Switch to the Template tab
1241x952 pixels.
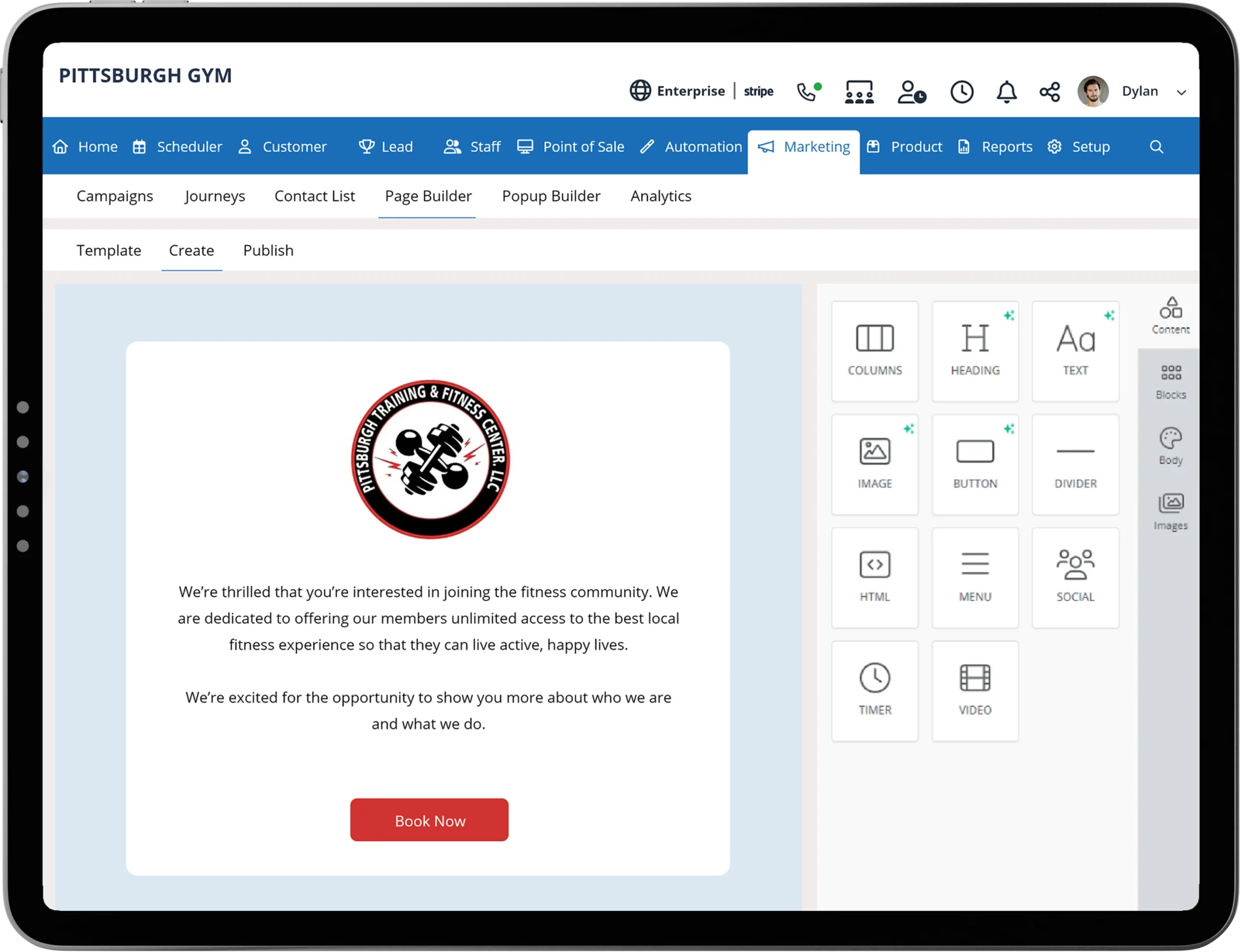108,250
